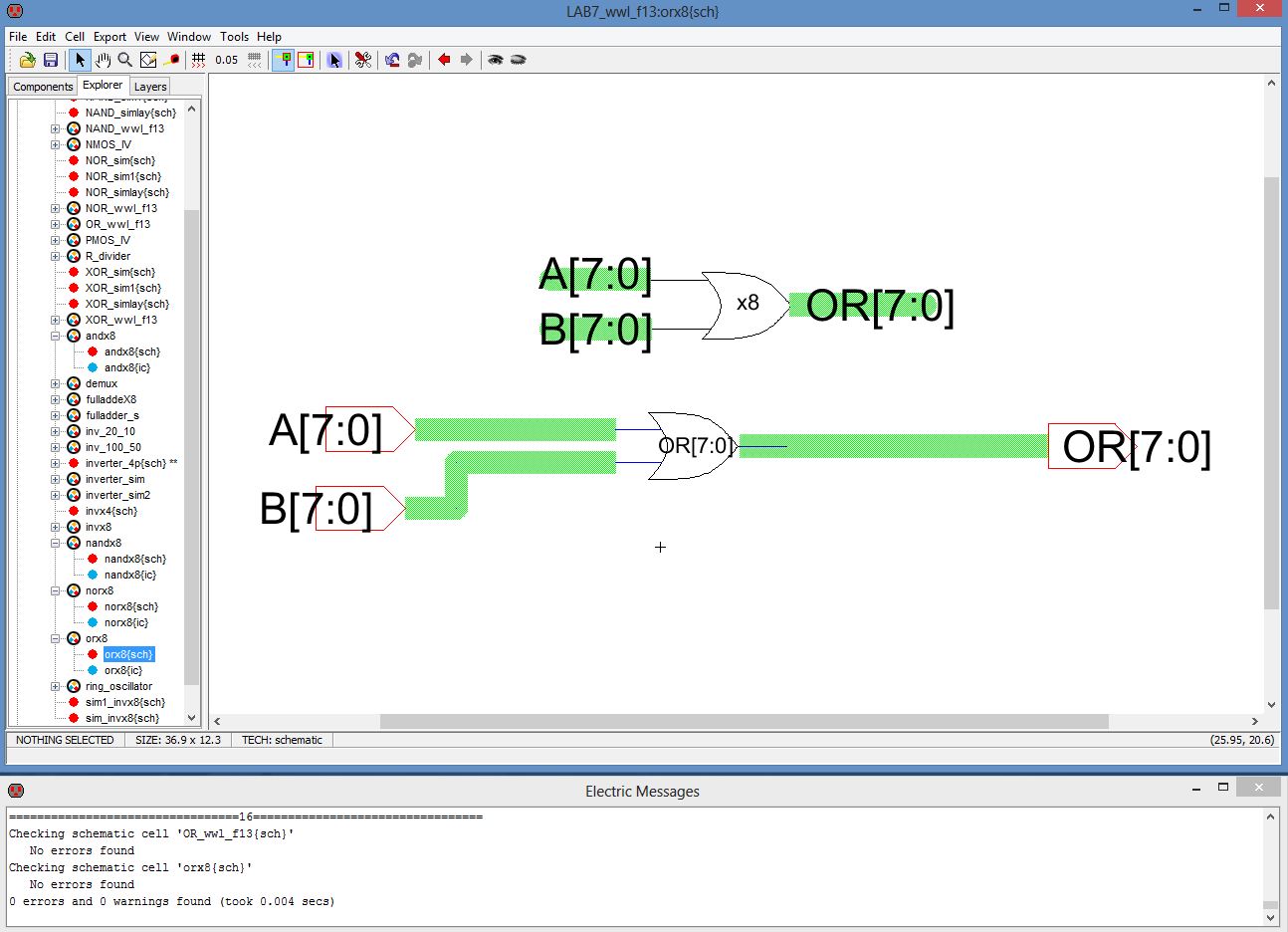Click red Go Back arrow
This screenshot has height=932, width=1288.
444,60
